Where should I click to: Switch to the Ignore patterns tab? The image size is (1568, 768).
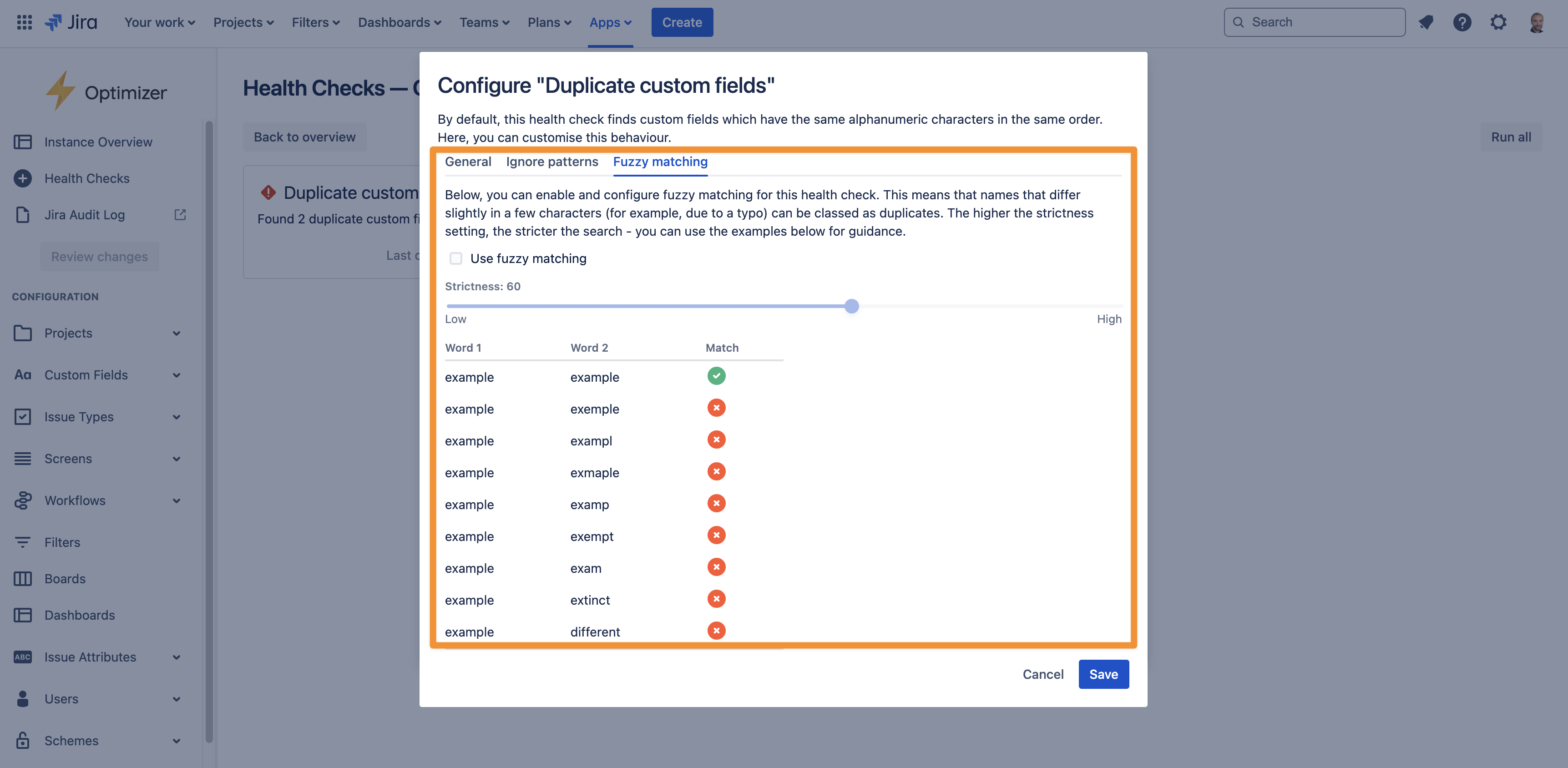click(552, 162)
